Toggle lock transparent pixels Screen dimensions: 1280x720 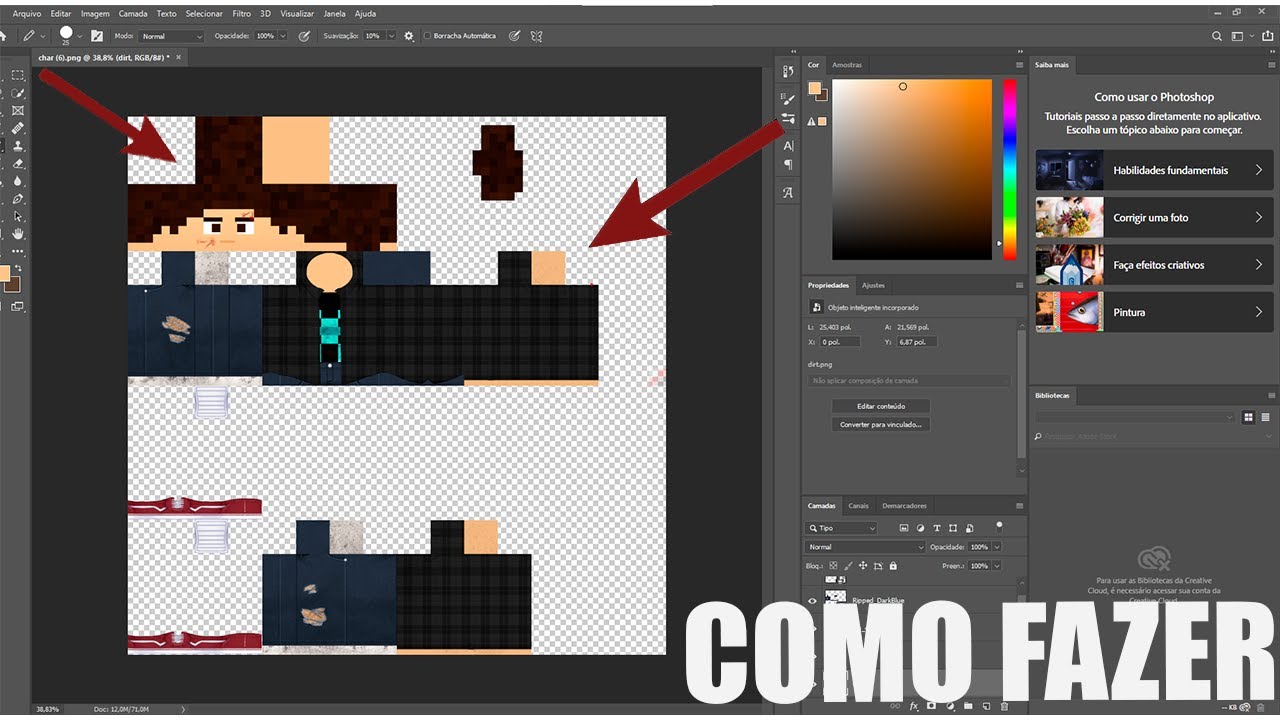point(833,565)
